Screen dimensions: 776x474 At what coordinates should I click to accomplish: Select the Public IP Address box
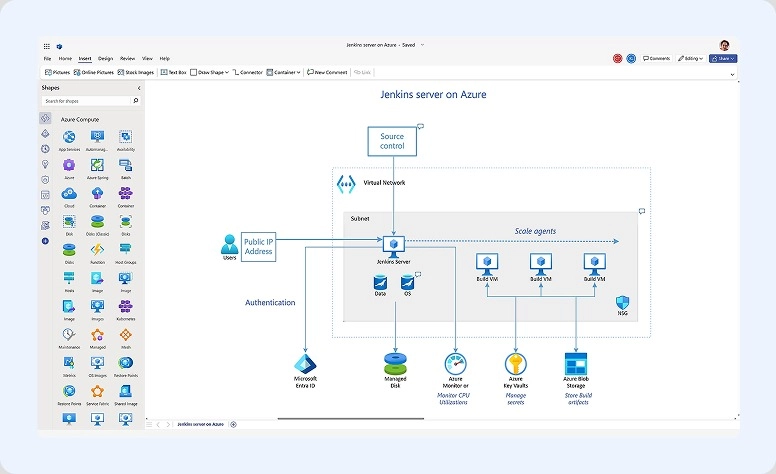pos(258,247)
